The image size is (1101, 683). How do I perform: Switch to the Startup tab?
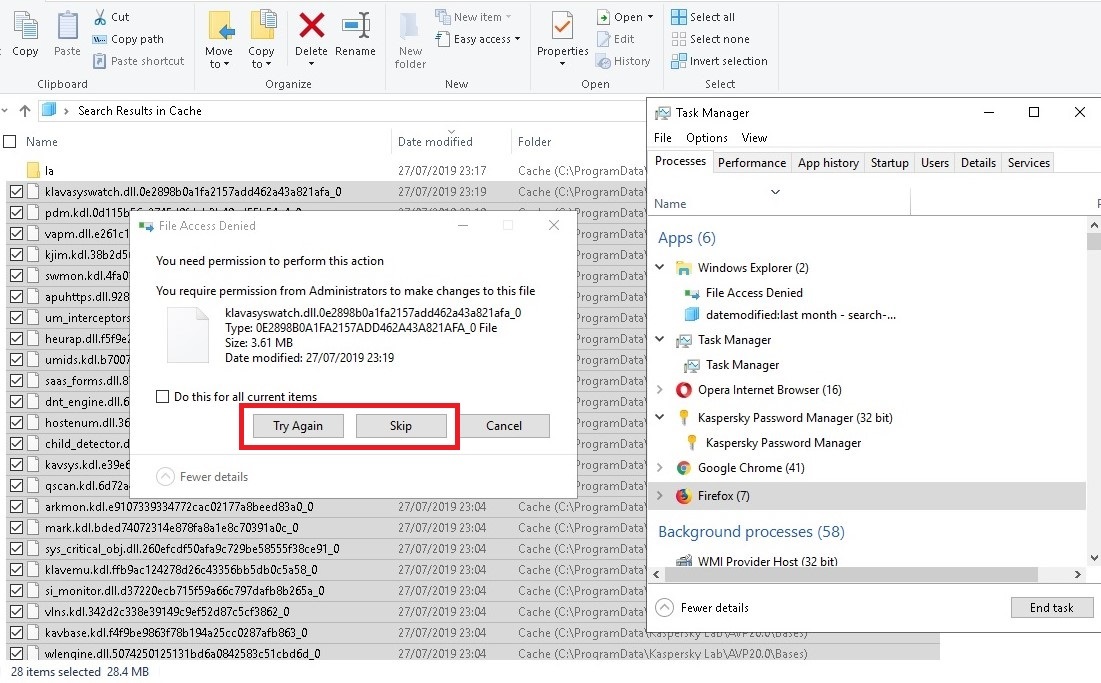pos(890,163)
